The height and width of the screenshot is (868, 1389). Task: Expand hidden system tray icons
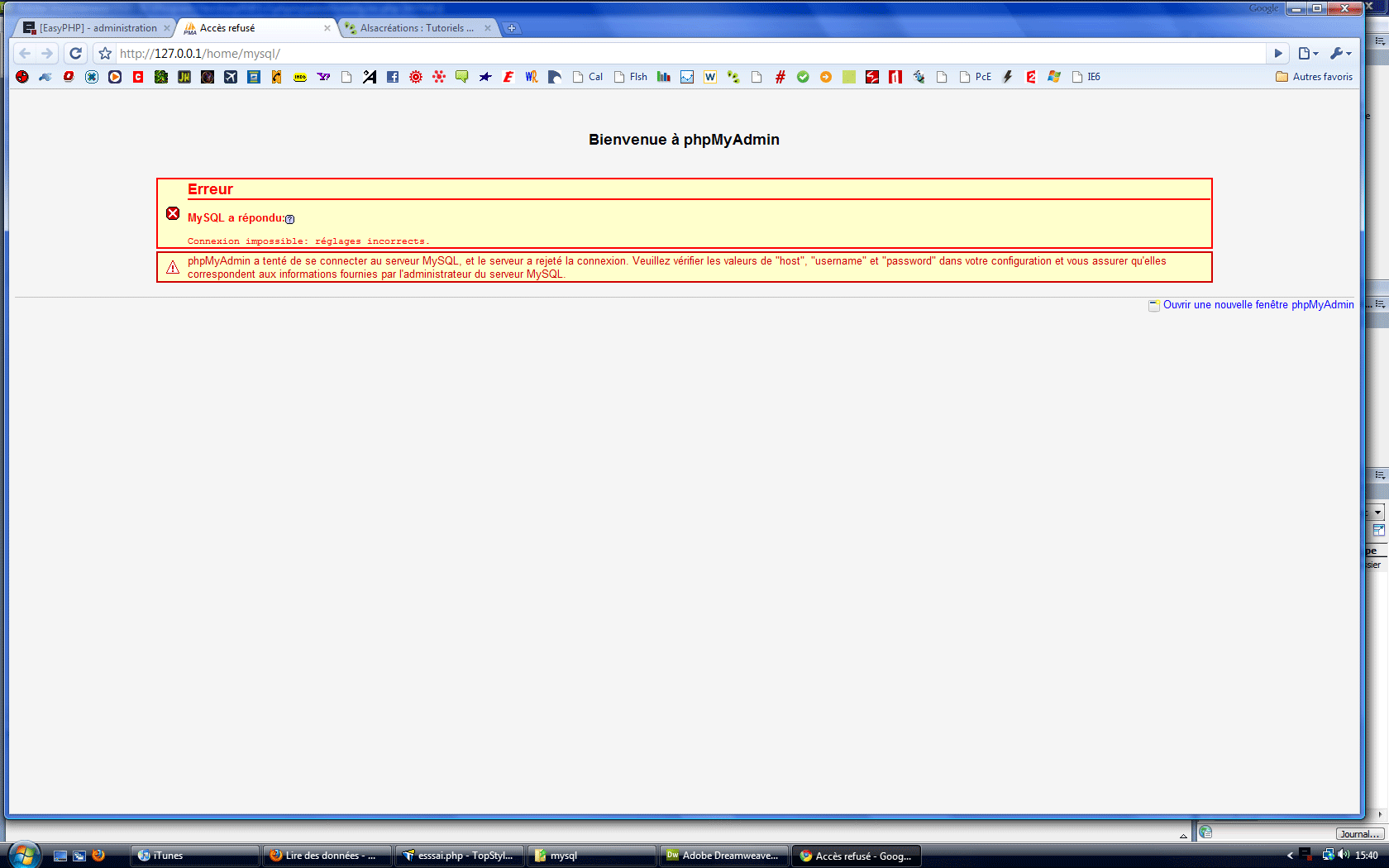[1290, 856]
